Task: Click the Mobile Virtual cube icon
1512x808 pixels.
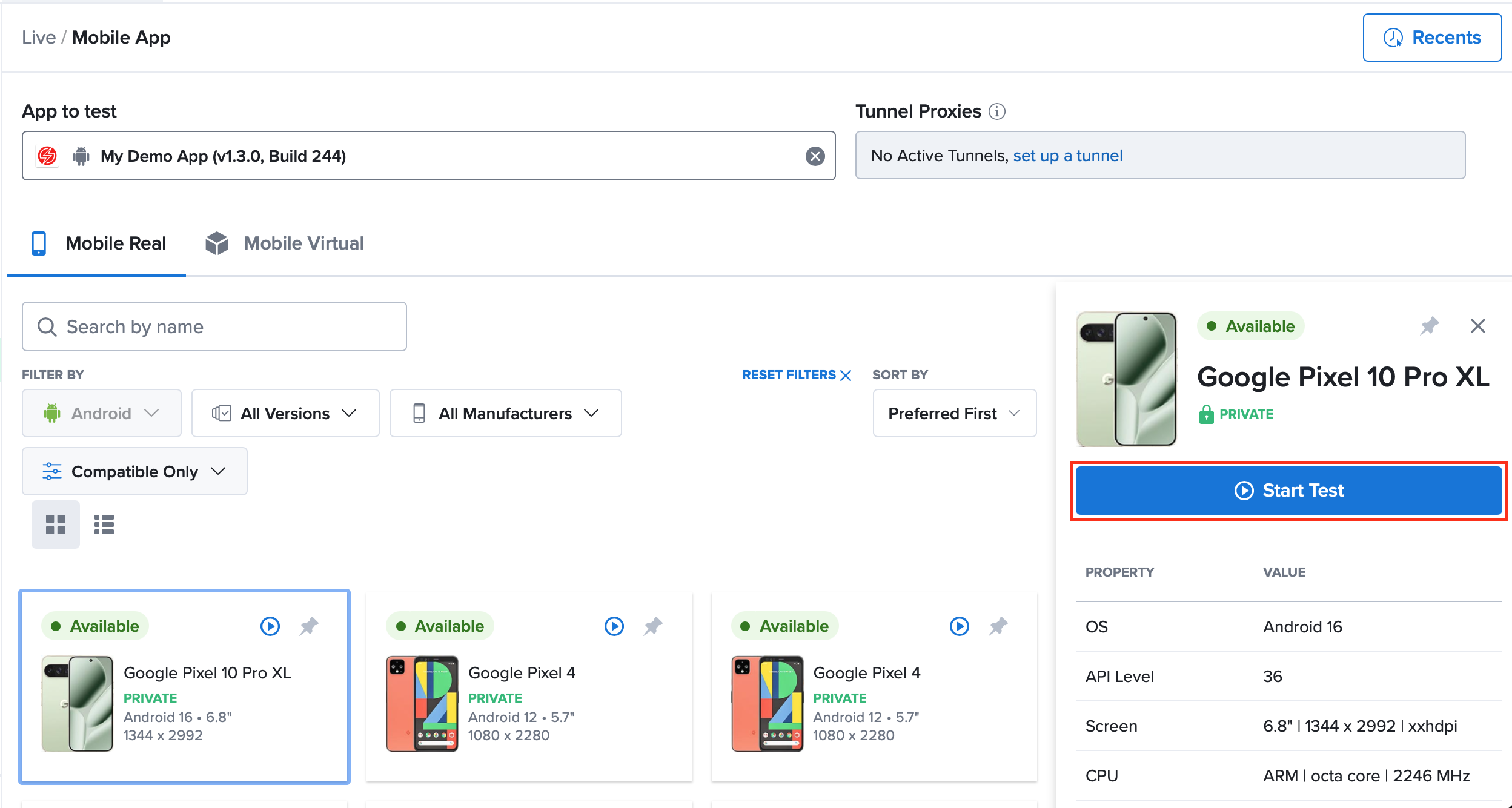Action: tap(217, 243)
